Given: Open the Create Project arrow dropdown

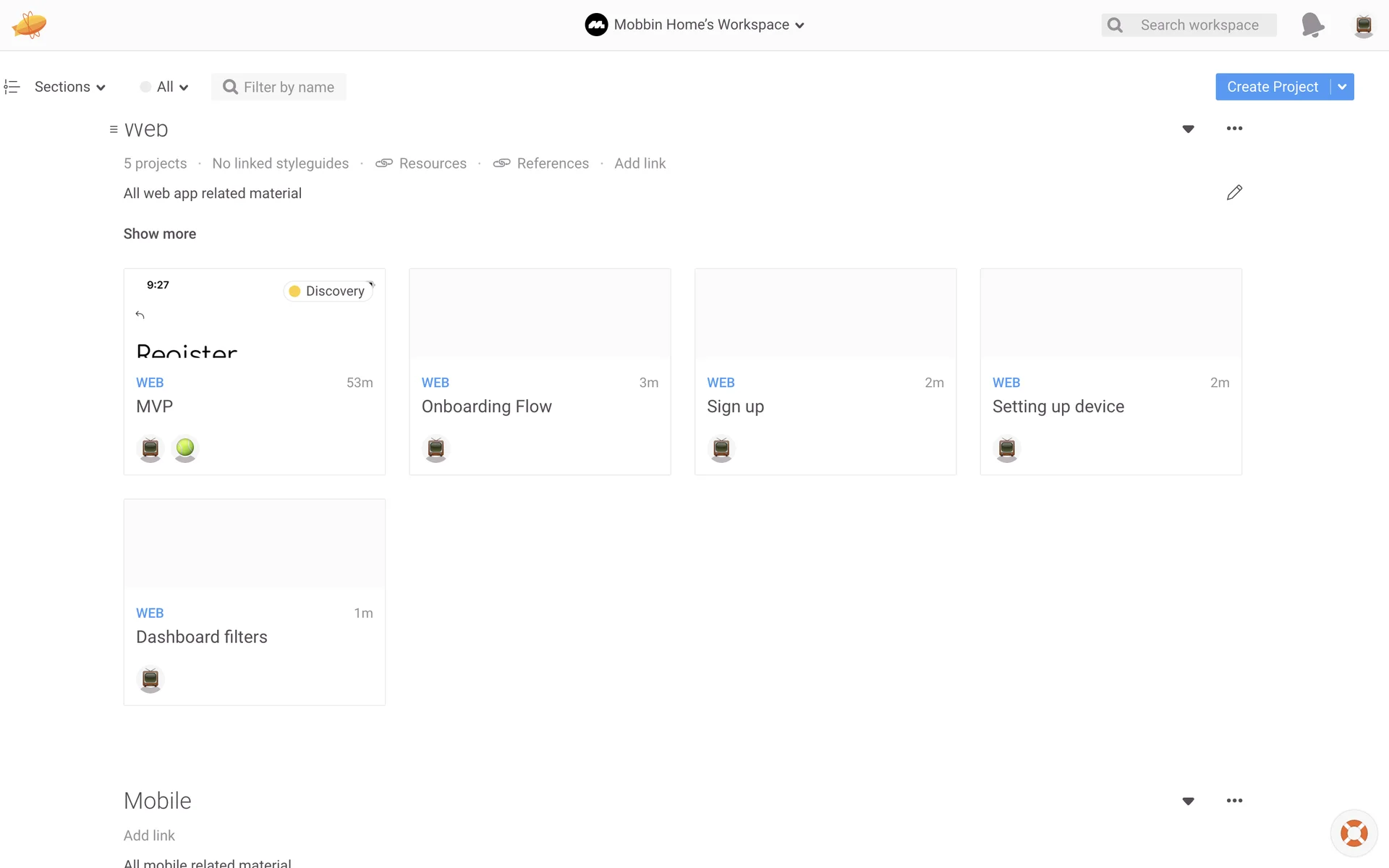Looking at the screenshot, I should click(1342, 87).
